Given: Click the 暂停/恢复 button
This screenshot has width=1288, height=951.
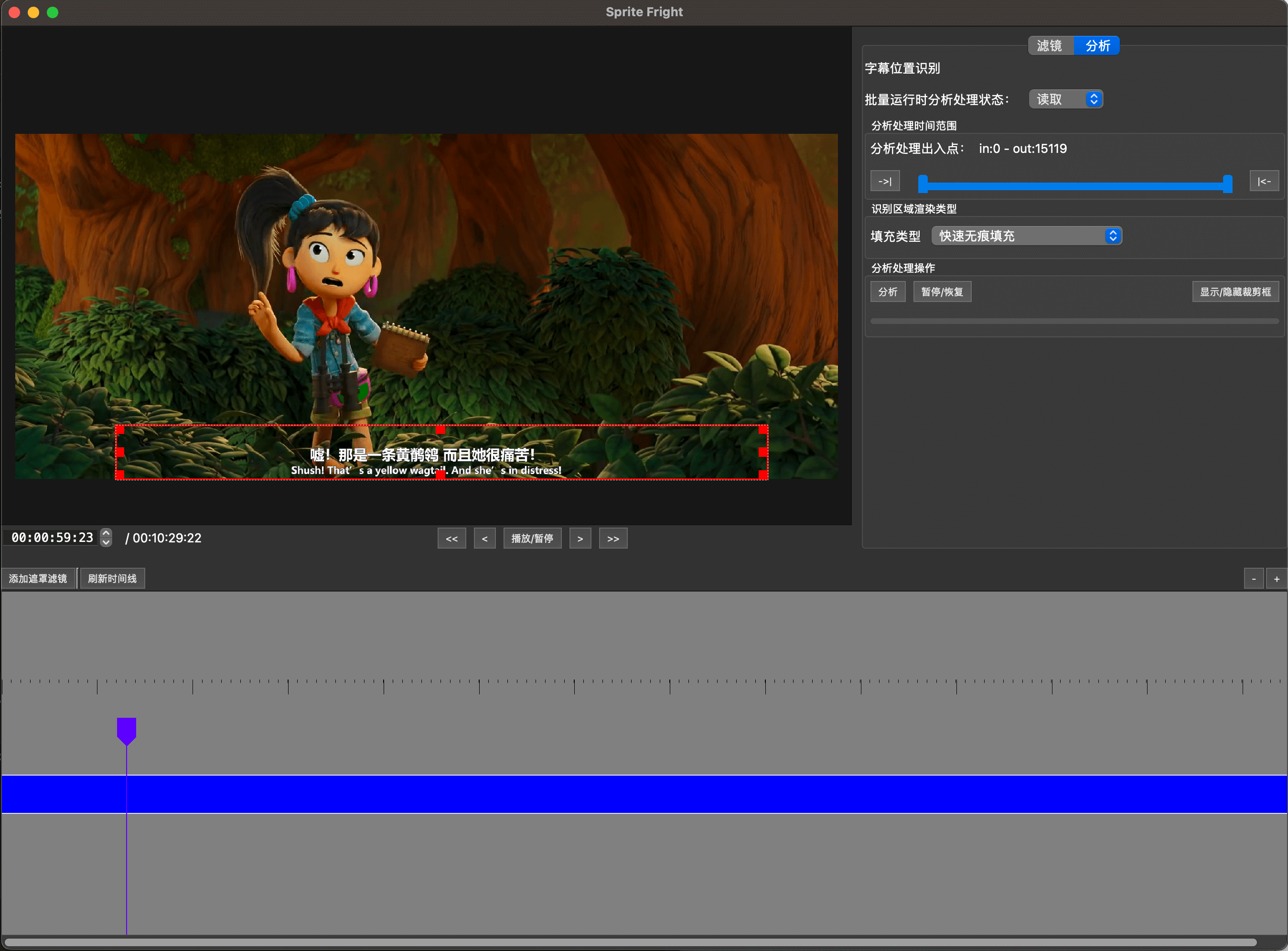Looking at the screenshot, I should click(942, 292).
